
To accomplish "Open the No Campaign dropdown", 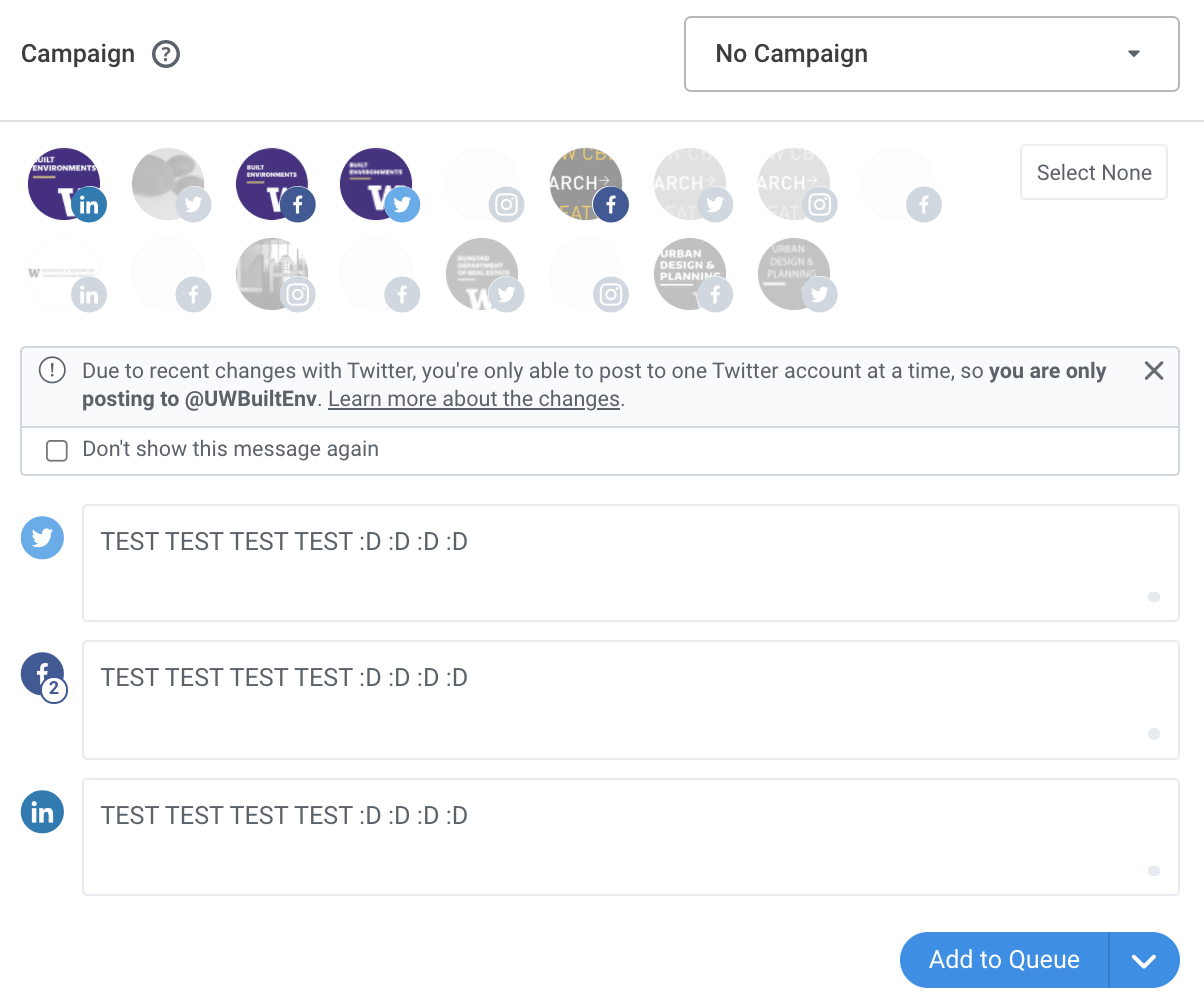I will (930, 54).
